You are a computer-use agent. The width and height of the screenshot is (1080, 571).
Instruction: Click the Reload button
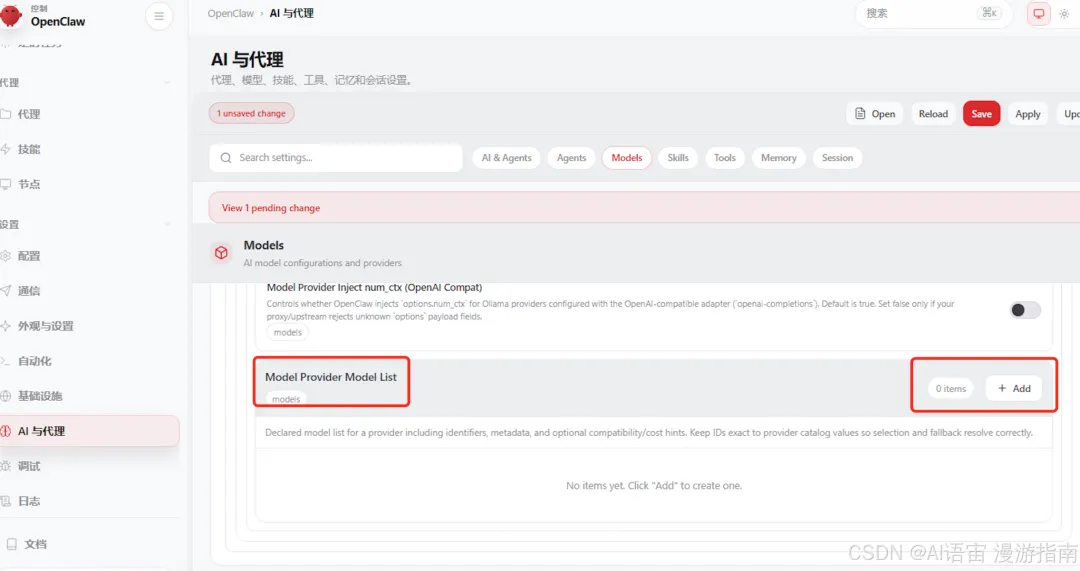click(933, 114)
